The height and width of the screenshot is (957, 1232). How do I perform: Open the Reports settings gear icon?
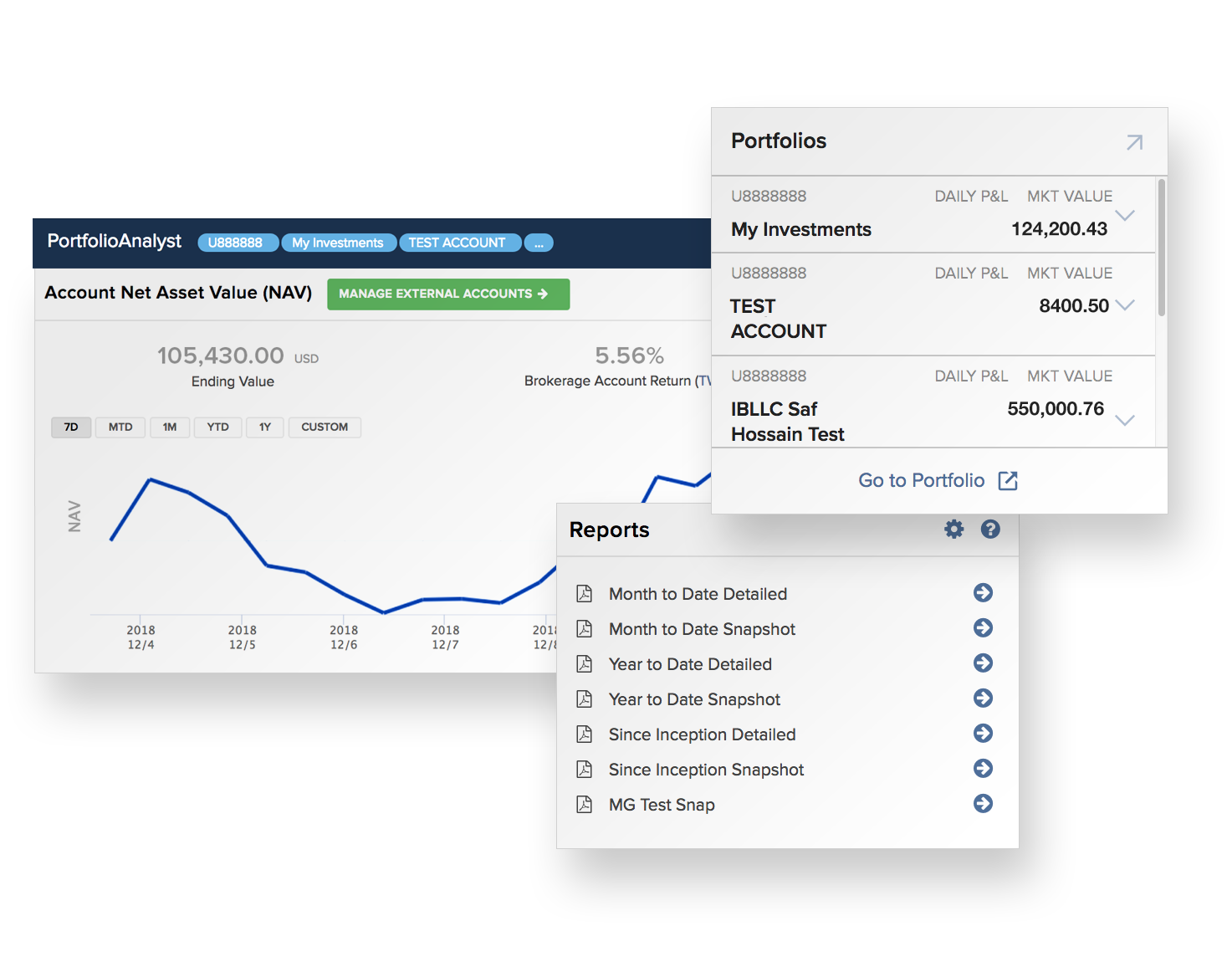tap(953, 529)
